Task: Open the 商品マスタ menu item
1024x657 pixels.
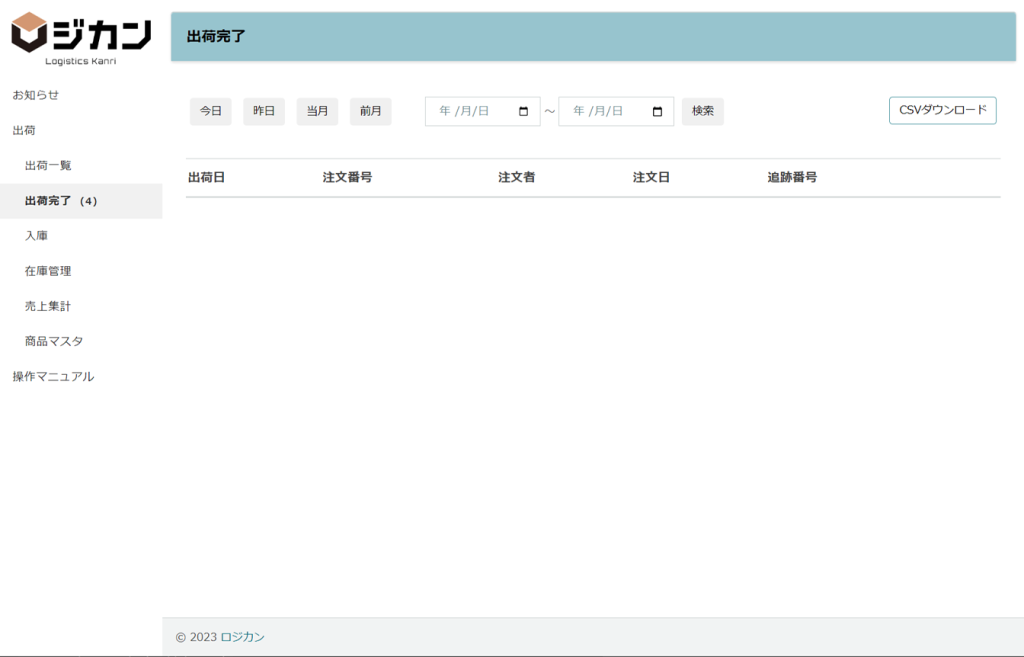Action: click(x=54, y=341)
